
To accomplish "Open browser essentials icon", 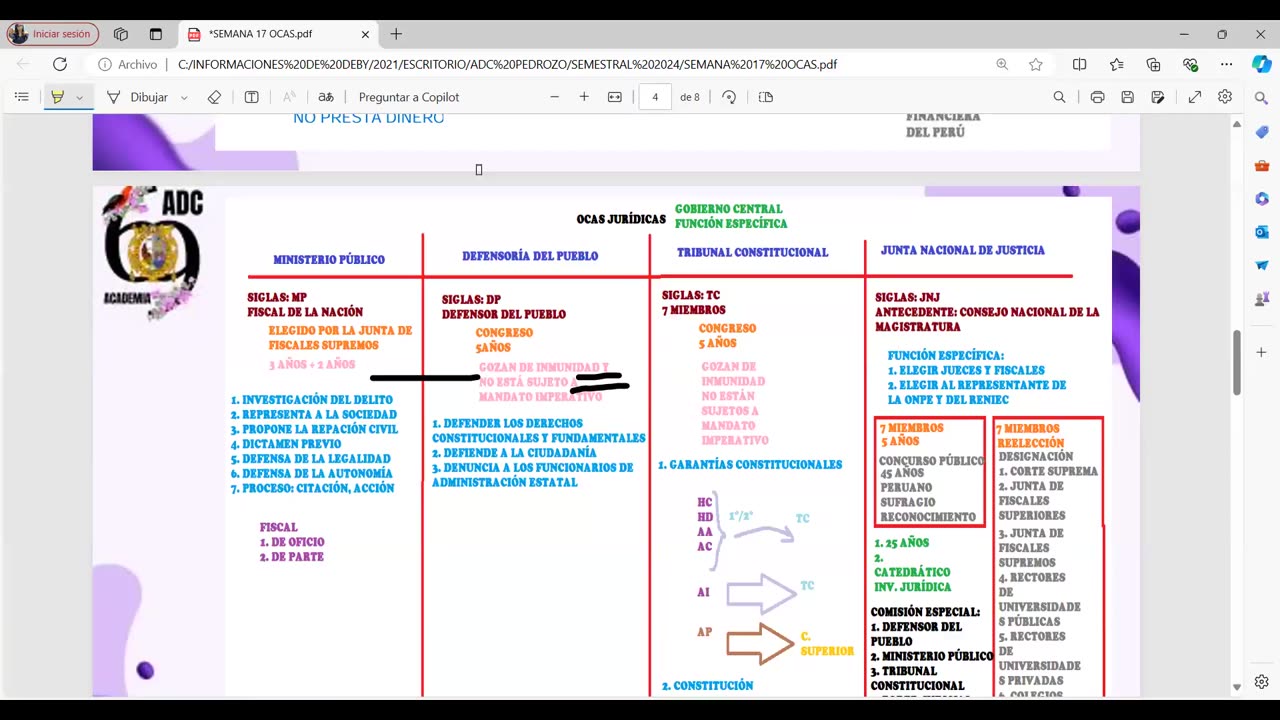I will pos(1190,64).
